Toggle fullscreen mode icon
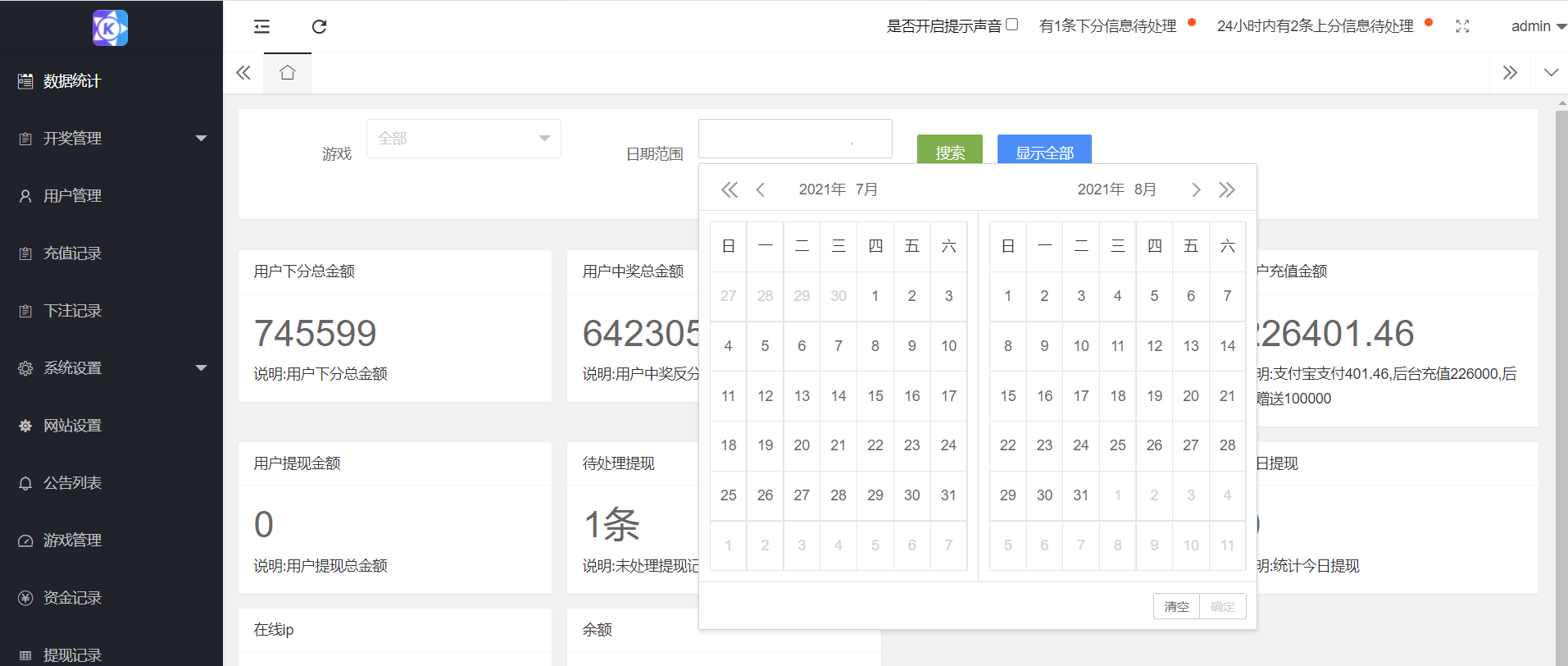Viewport: 1568px width, 666px height. click(1462, 26)
